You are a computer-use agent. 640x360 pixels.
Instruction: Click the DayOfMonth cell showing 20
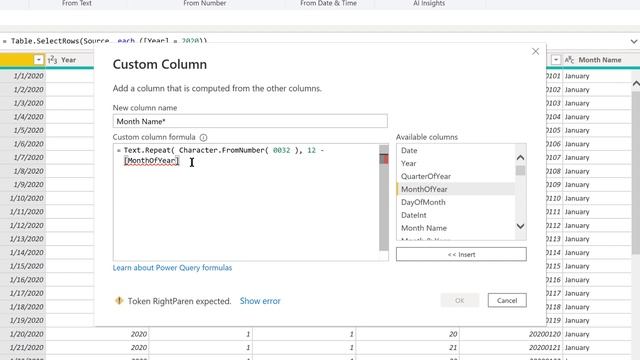pyautogui.click(x=407, y=334)
